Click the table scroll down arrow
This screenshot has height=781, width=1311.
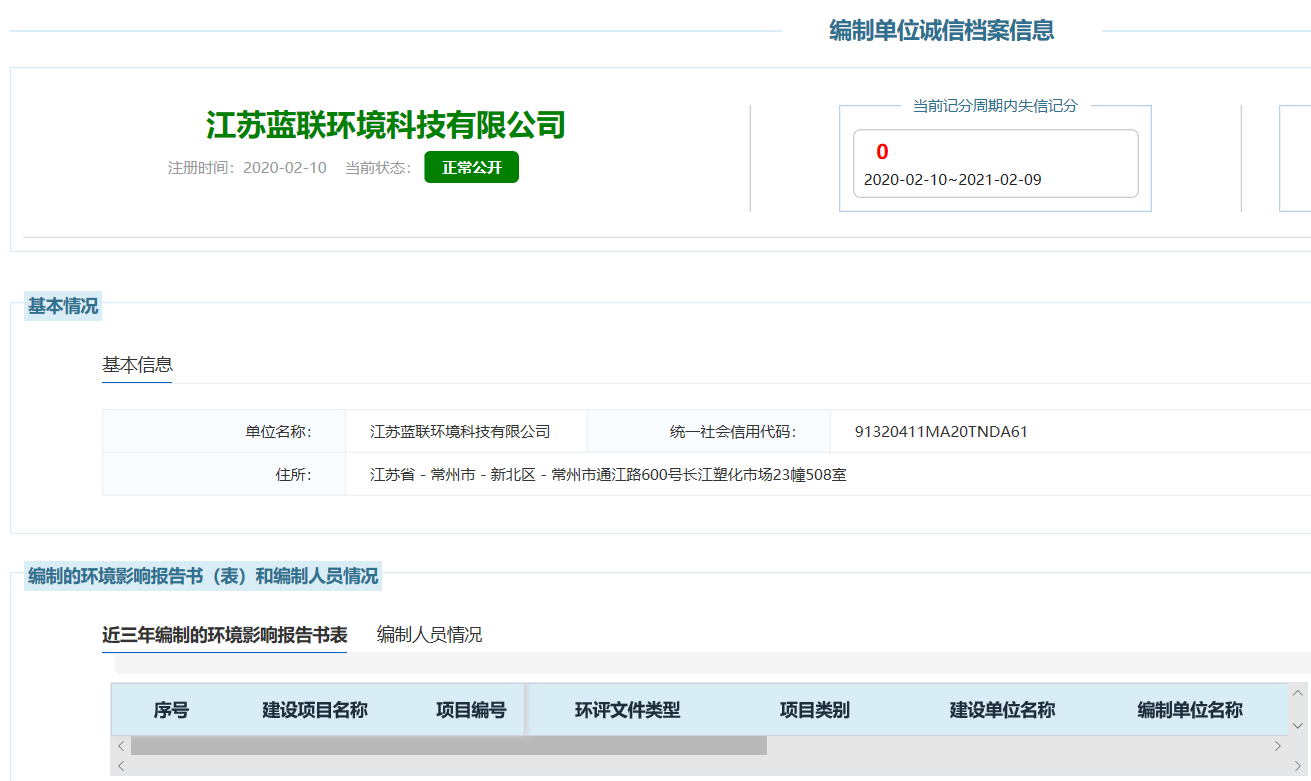(x=1298, y=725)
